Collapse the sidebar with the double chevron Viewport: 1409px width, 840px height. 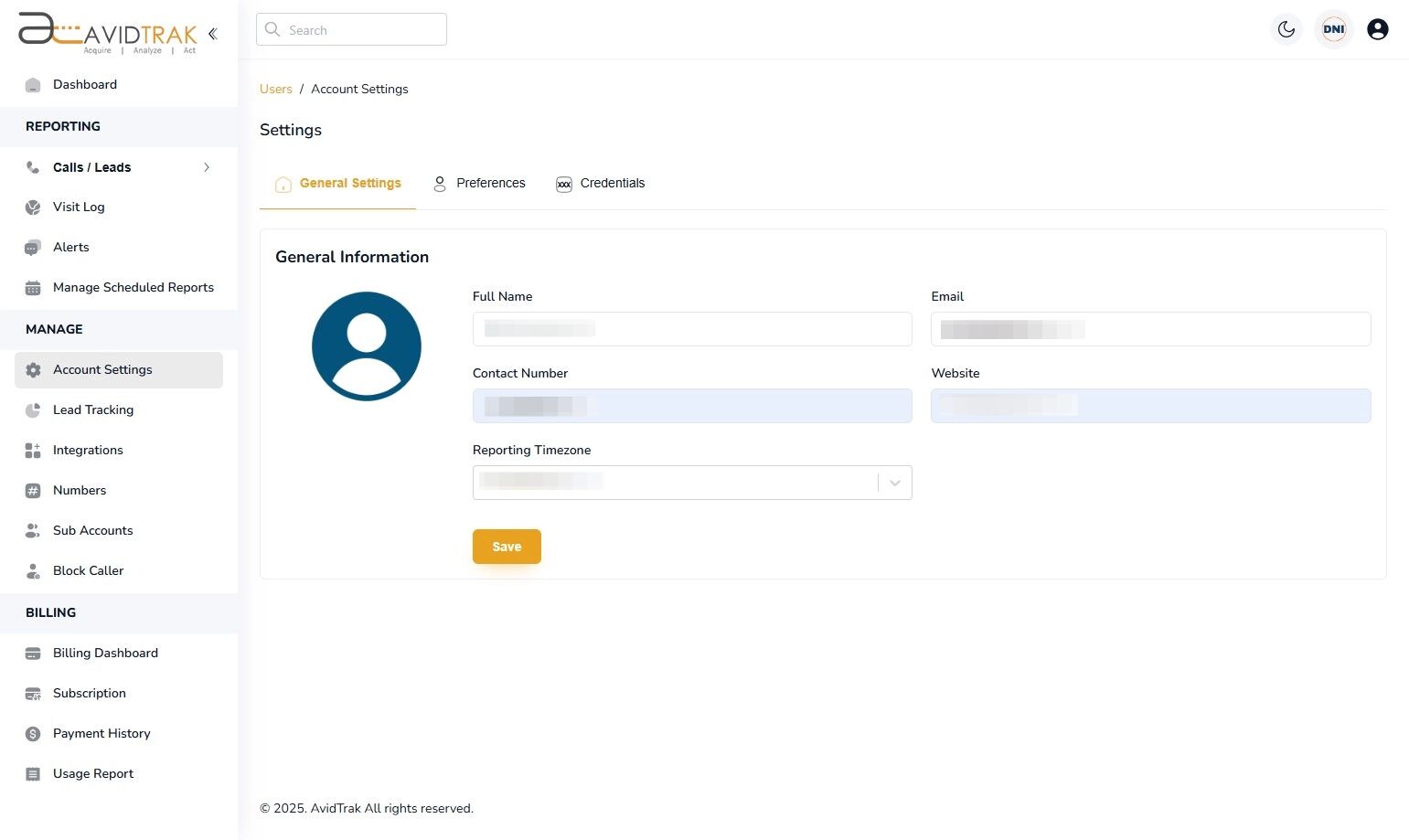pos(212,33)
